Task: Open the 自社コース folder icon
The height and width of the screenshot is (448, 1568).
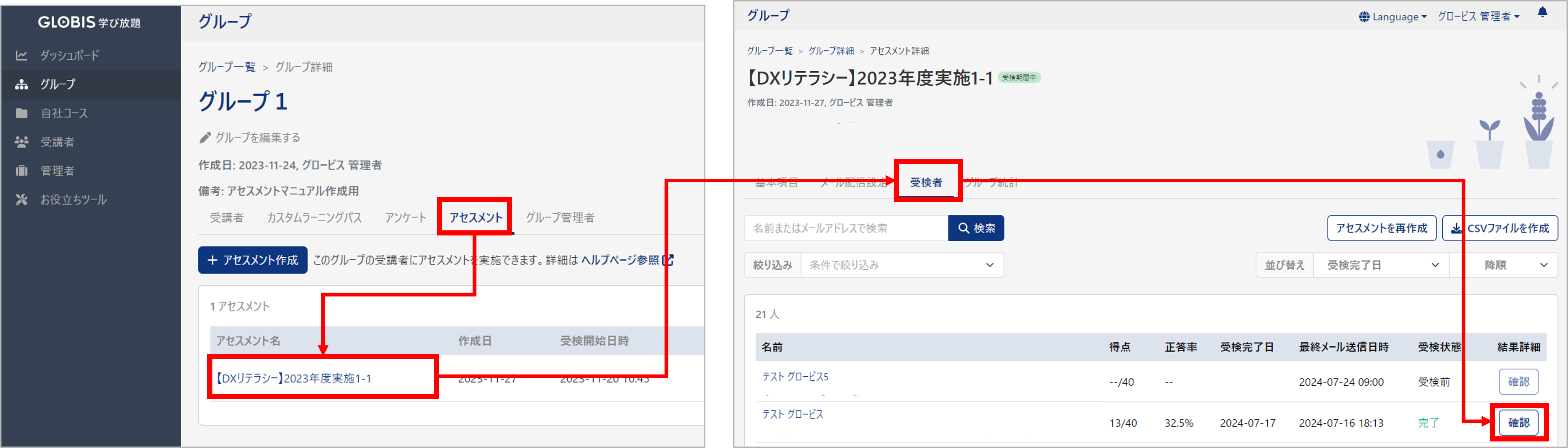Action: [x=21, y=113]
